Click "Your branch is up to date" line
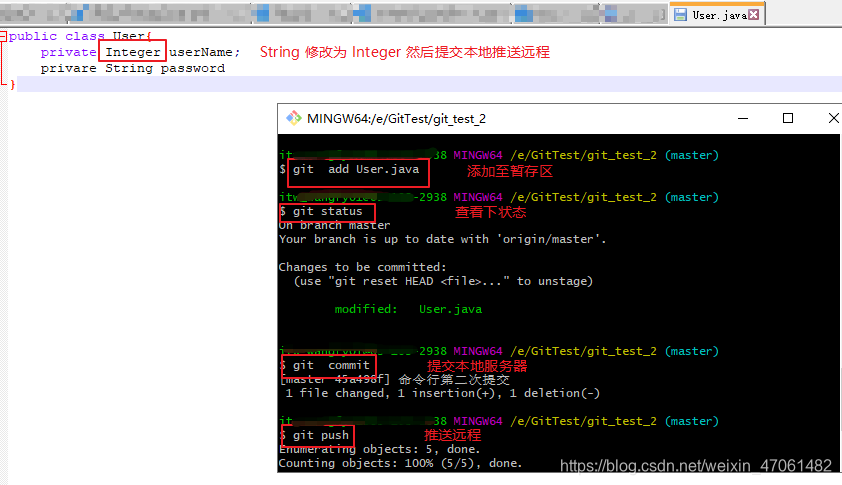Screen dimensions: 842x485 point(442,239)
